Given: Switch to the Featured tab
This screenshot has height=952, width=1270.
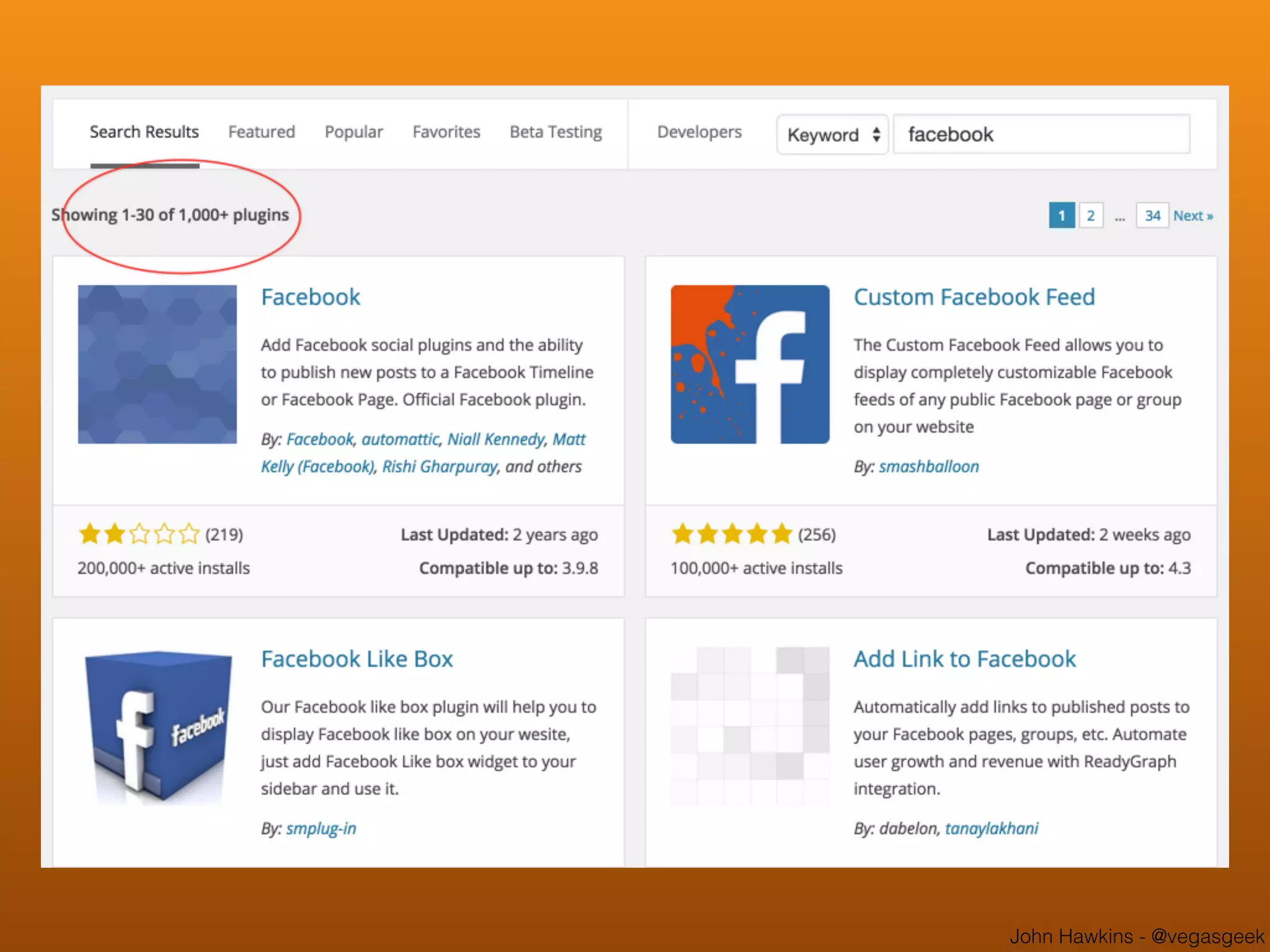Looking at the screenshot, I should [x=261, y=132].
